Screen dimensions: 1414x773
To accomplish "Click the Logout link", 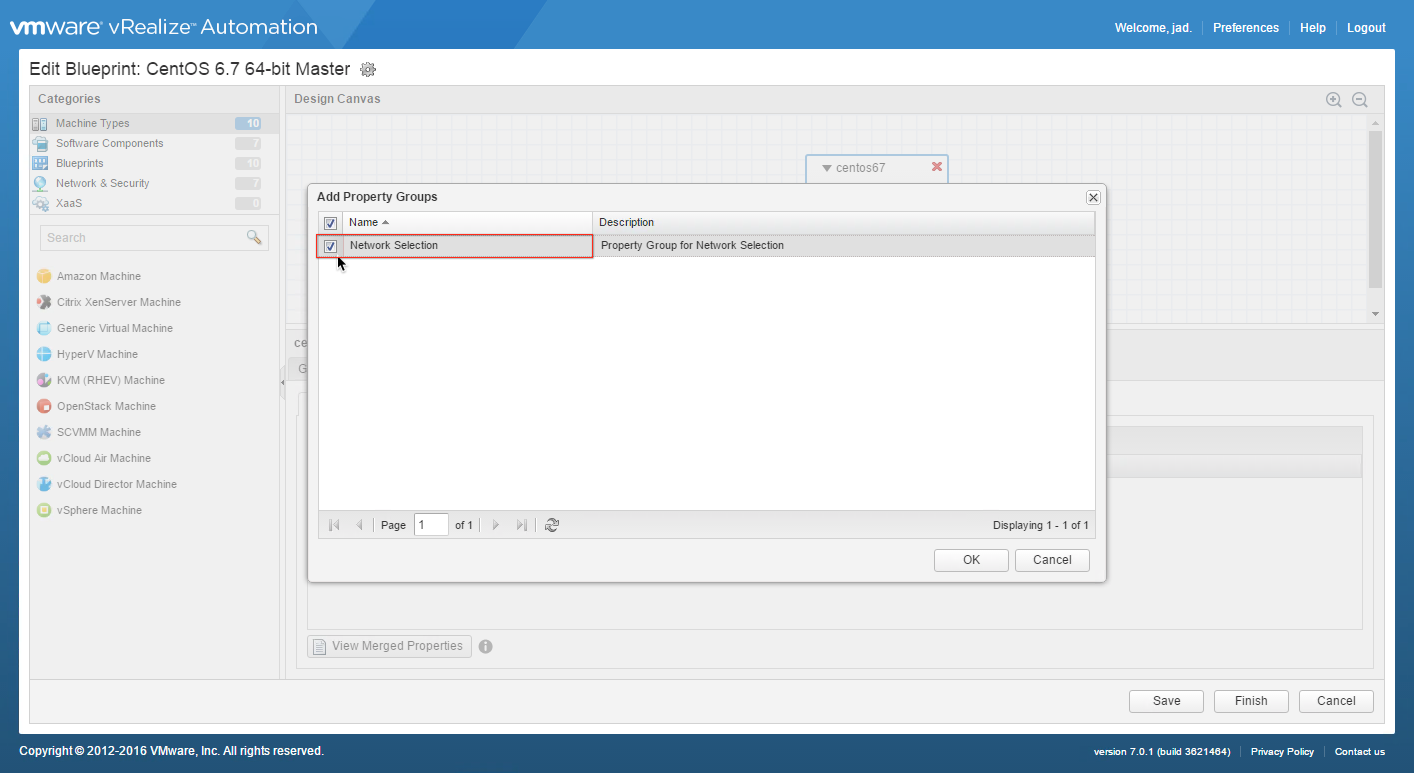I will [x=1366, y=28].
